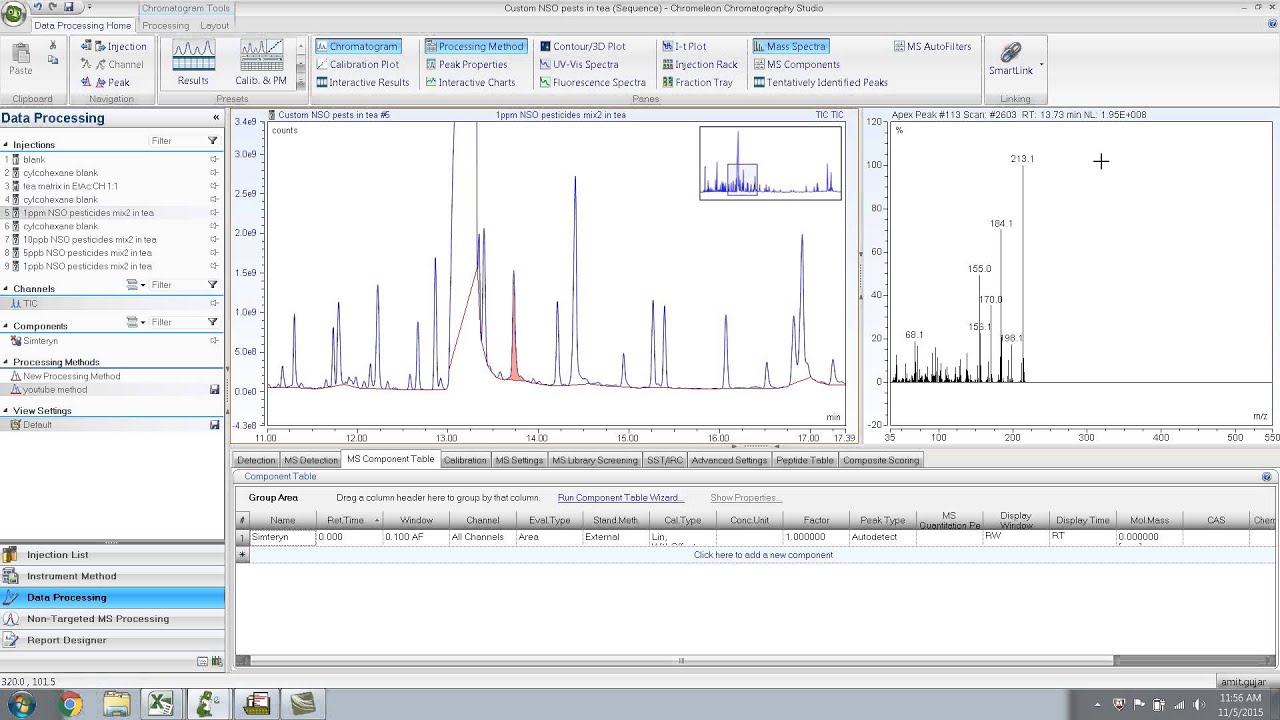
Task: Toggle the Interactive Results pane
Action: coord(362,82)
